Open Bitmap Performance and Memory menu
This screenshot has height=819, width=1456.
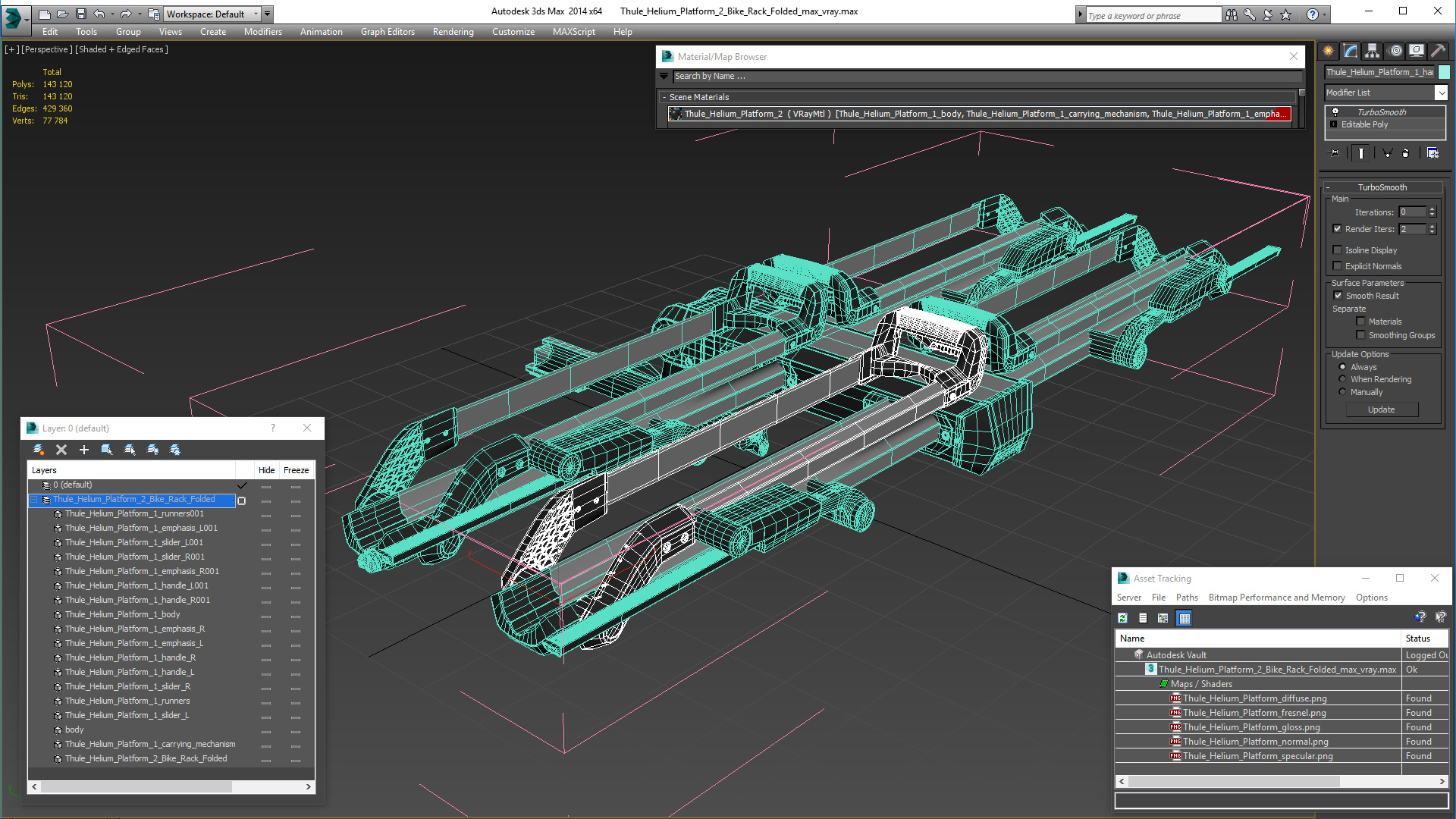(1276, 598)
